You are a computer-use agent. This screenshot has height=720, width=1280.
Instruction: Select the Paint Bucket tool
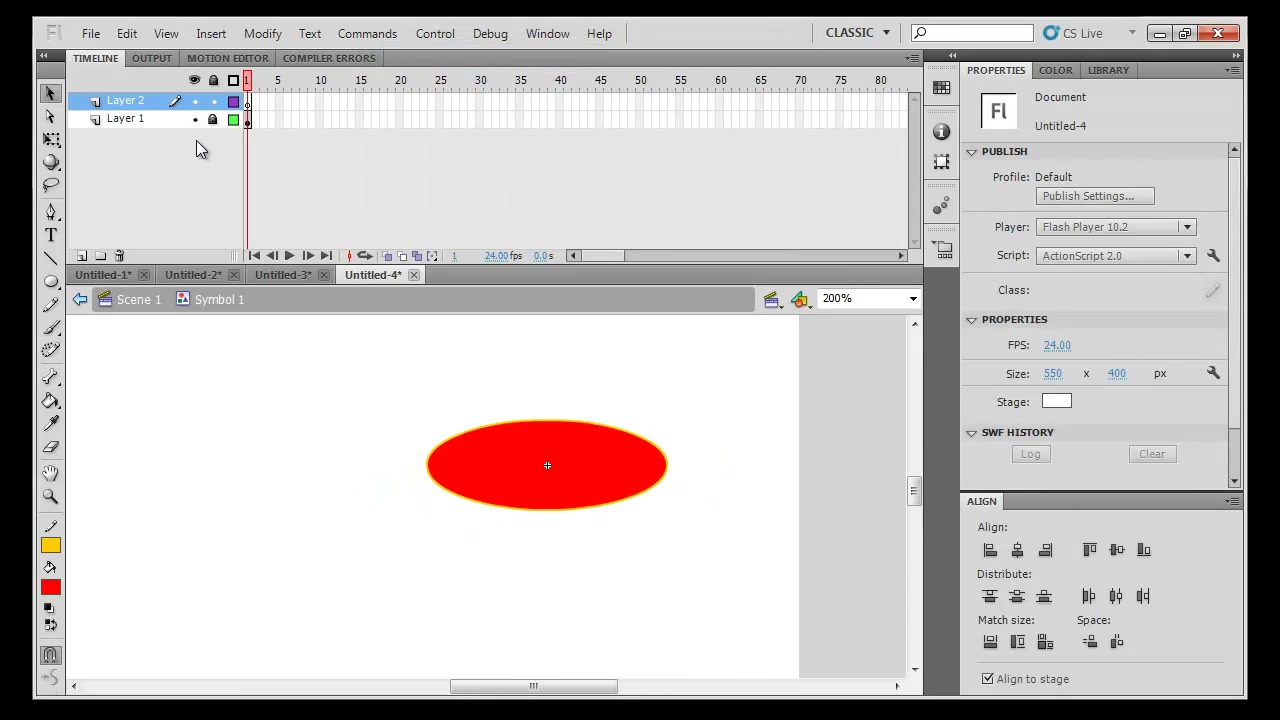pyautogui.click(x=51, y=400)
